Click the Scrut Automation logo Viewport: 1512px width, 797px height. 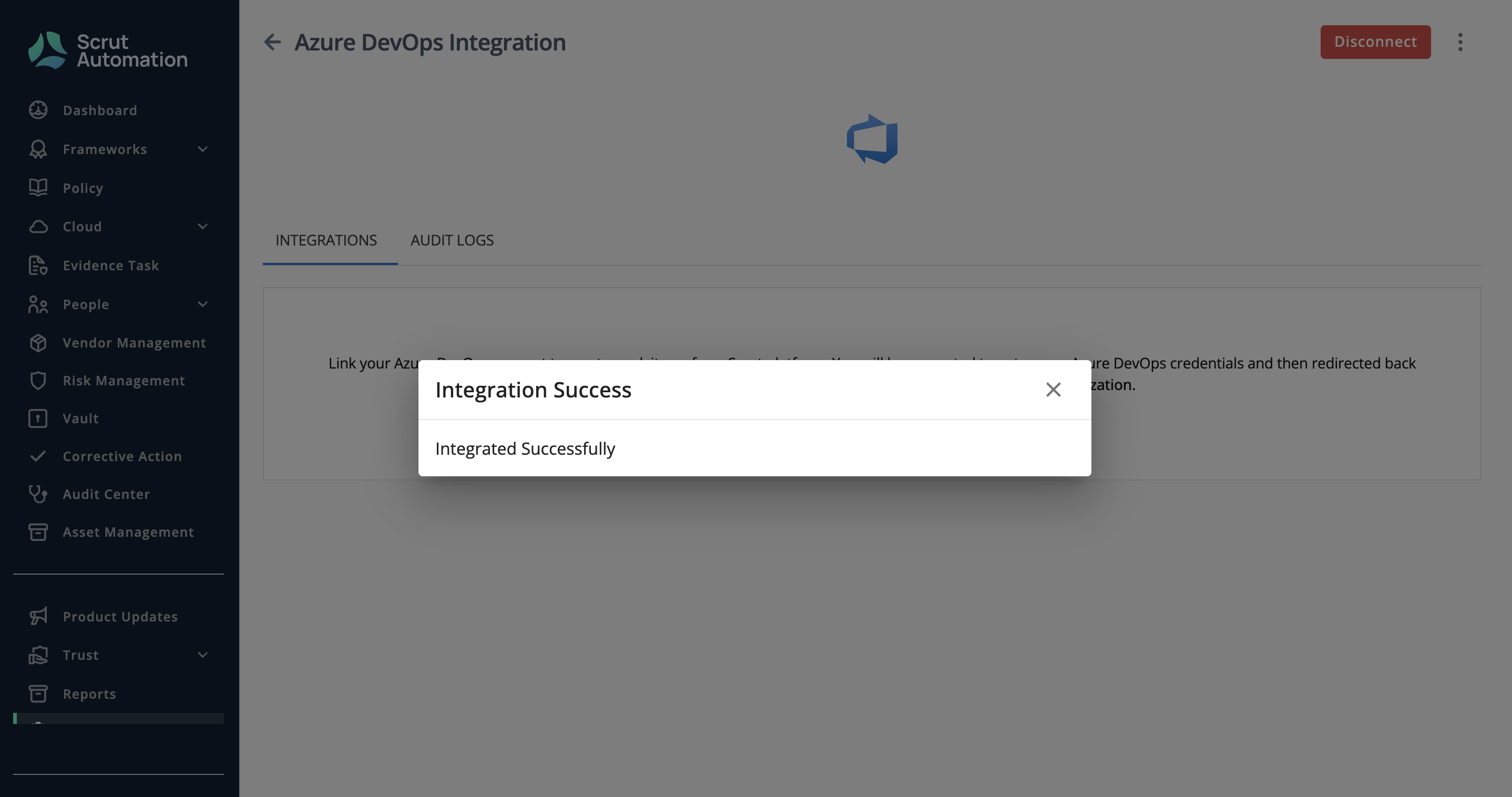(x=107, y=50)
